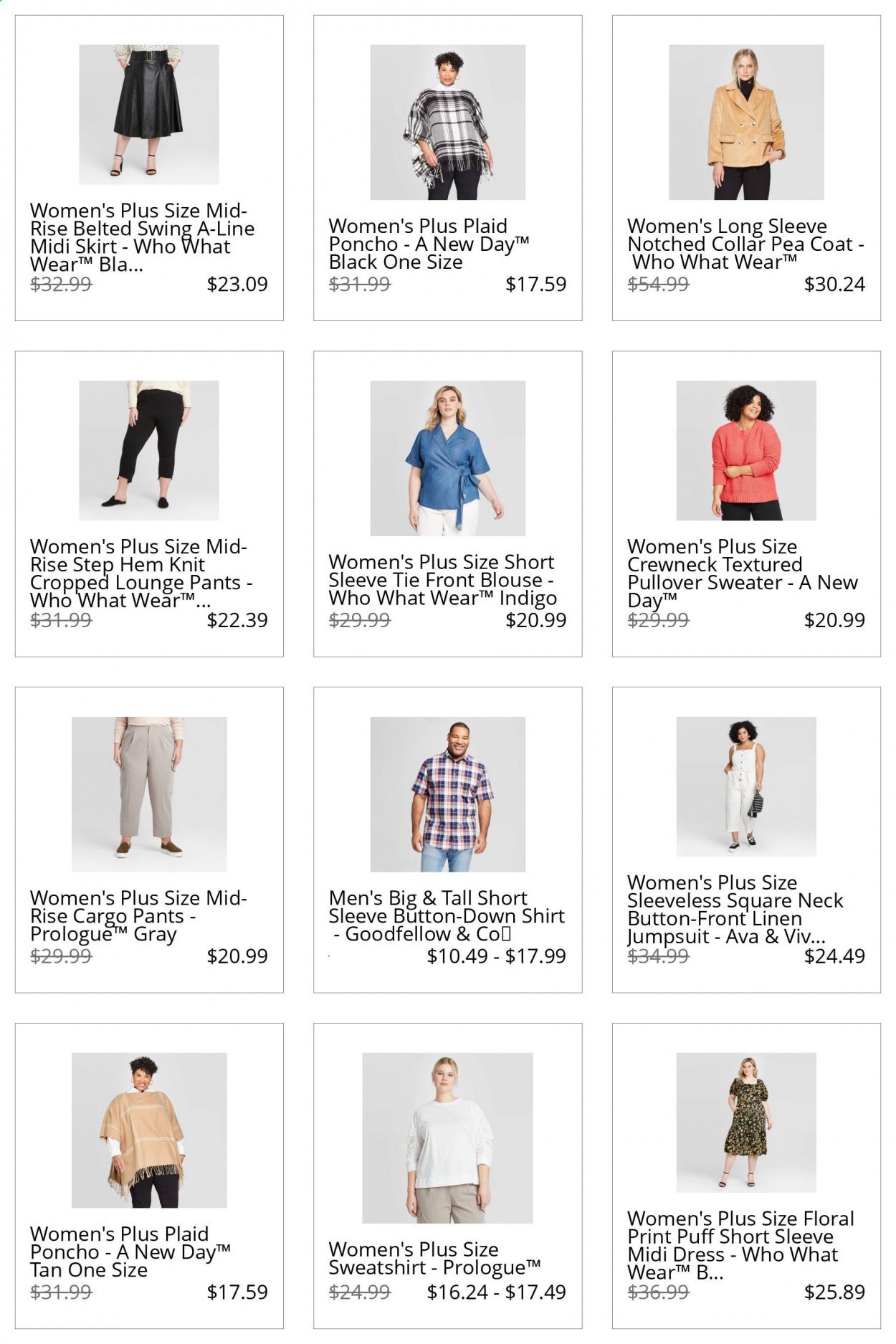This screenshot has height=1344, width=896.
Task: Select the floral print midi dress picture
Action: point(746,1123)
